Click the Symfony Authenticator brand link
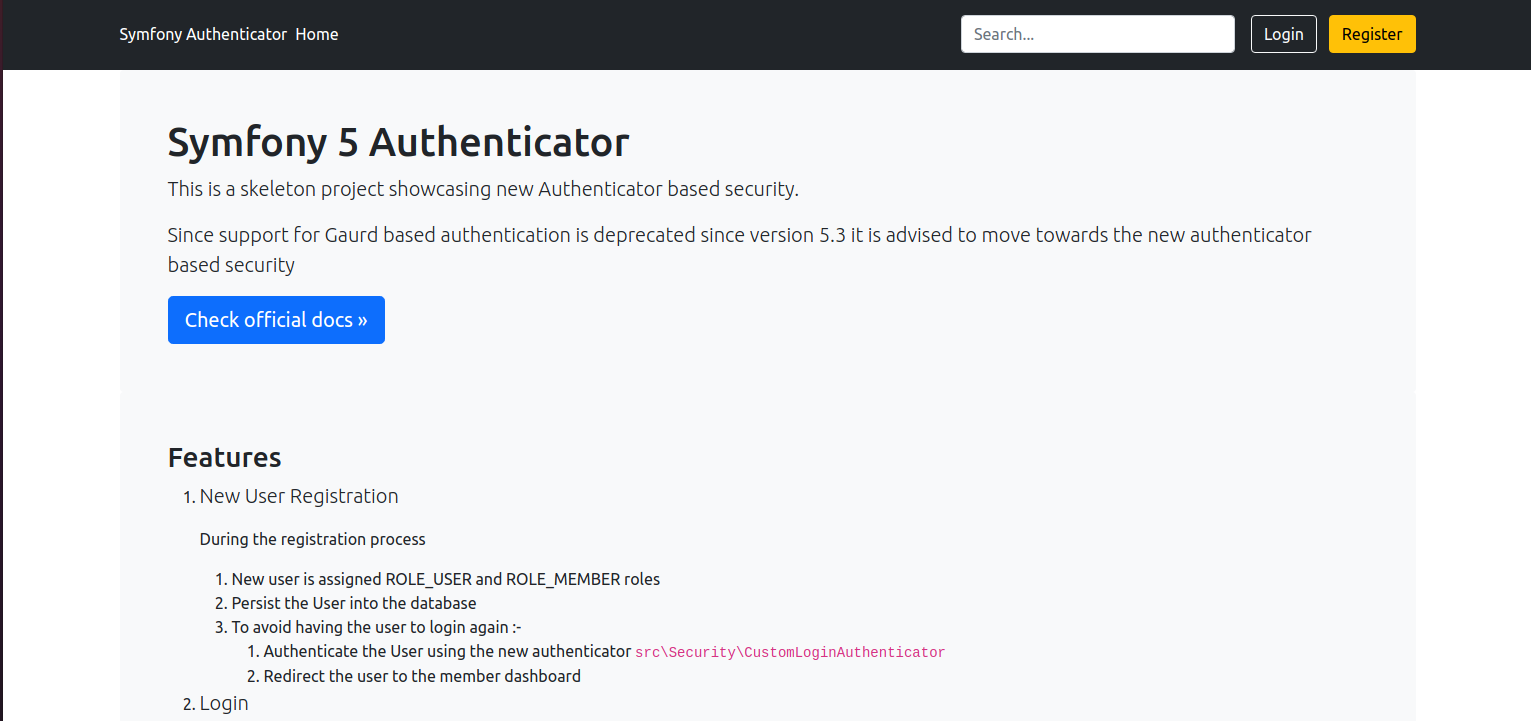The image size is (1531, 721). [200, 33]
